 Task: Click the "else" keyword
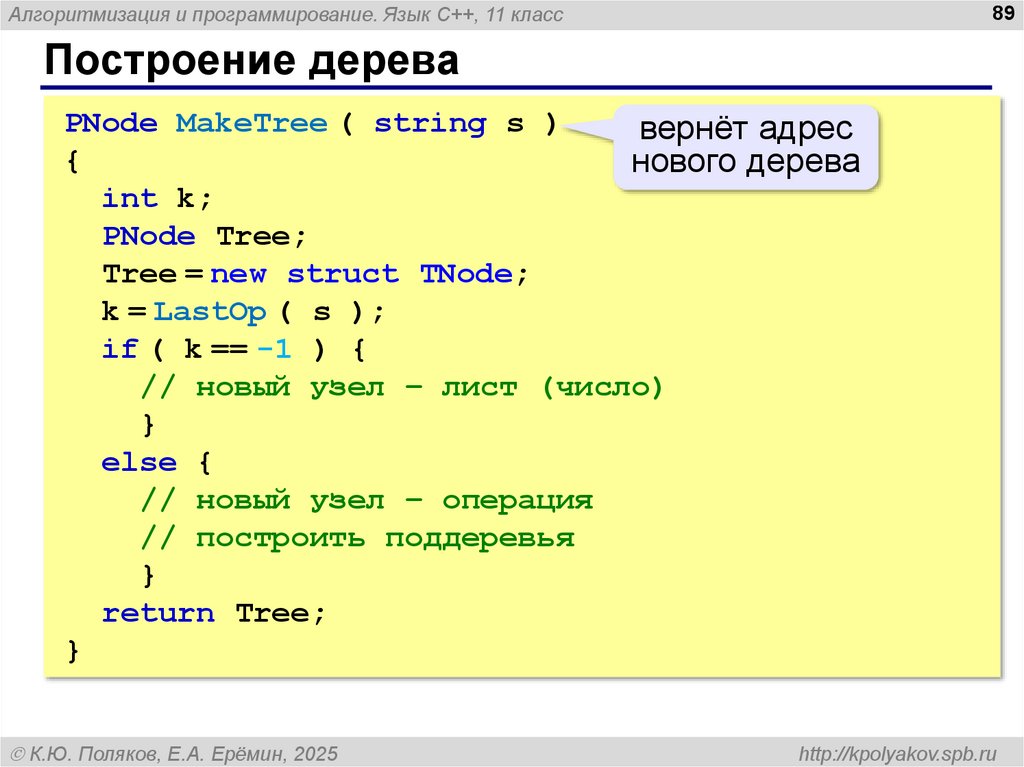click(138, 463)
